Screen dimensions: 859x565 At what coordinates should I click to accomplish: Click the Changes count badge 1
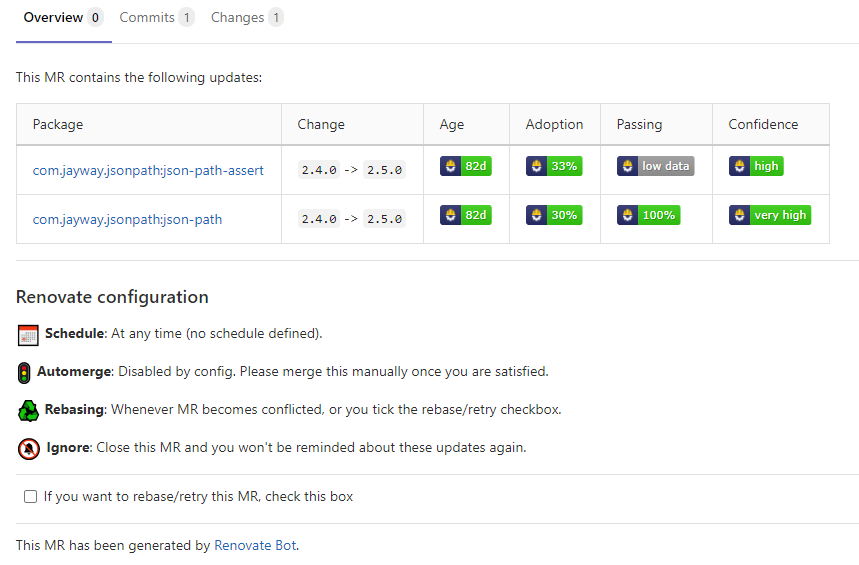tap(276, 18)
